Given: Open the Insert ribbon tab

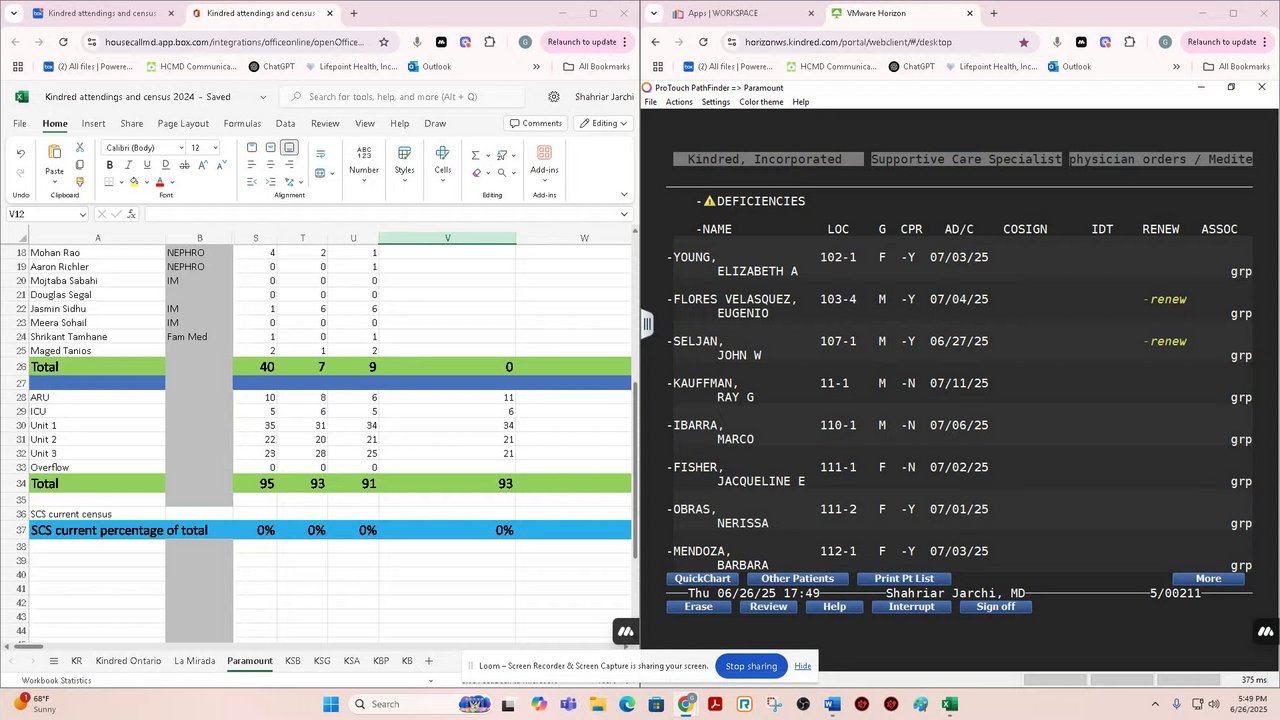Looking at the screenshot, I should click(93, 123).
